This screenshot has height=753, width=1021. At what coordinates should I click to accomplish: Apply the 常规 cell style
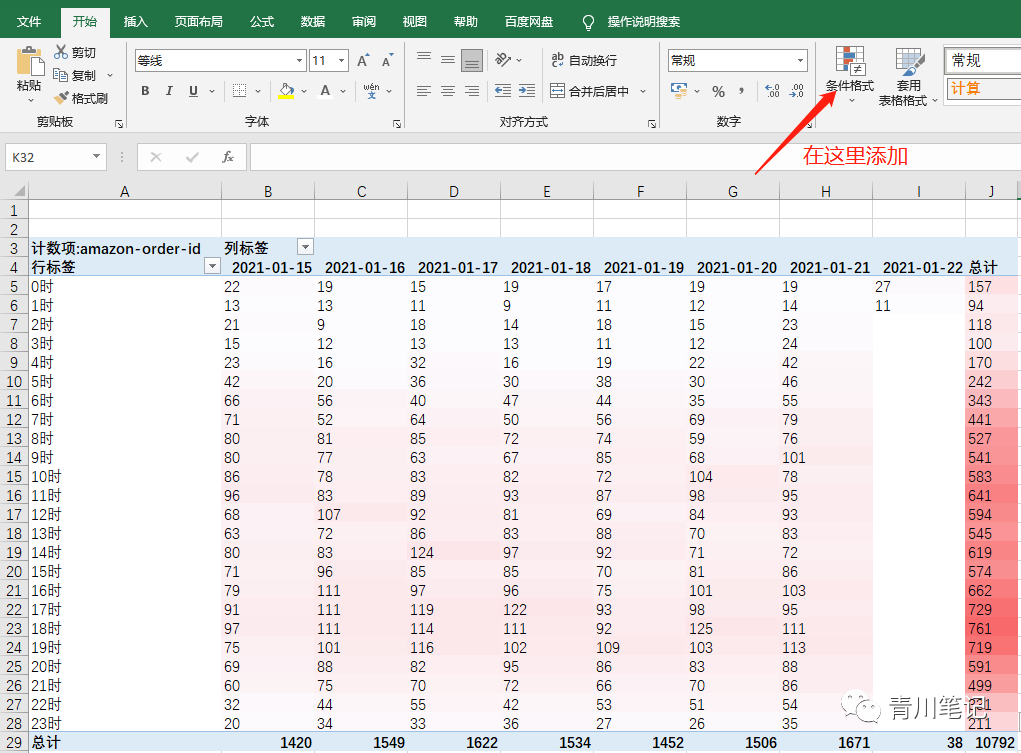[983, 61]
